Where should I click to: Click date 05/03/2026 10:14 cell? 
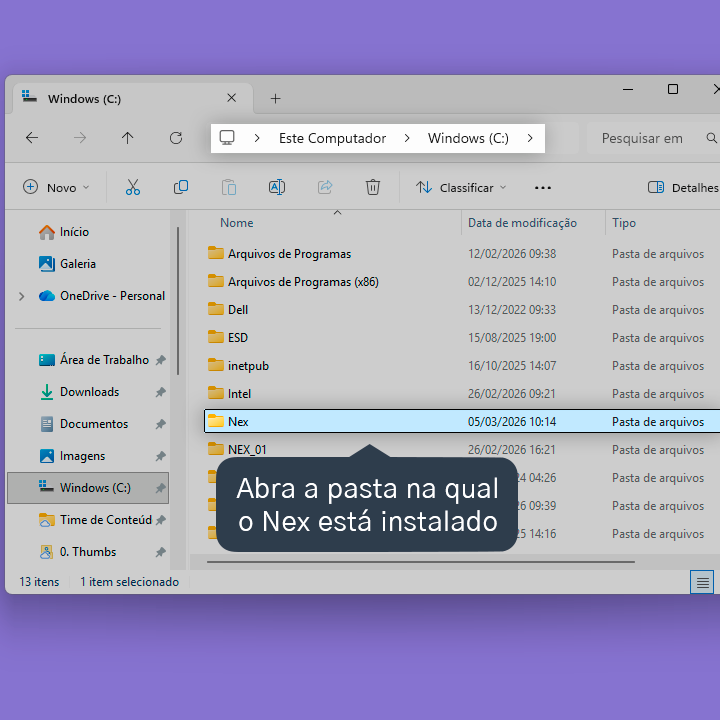coord(512,422)
